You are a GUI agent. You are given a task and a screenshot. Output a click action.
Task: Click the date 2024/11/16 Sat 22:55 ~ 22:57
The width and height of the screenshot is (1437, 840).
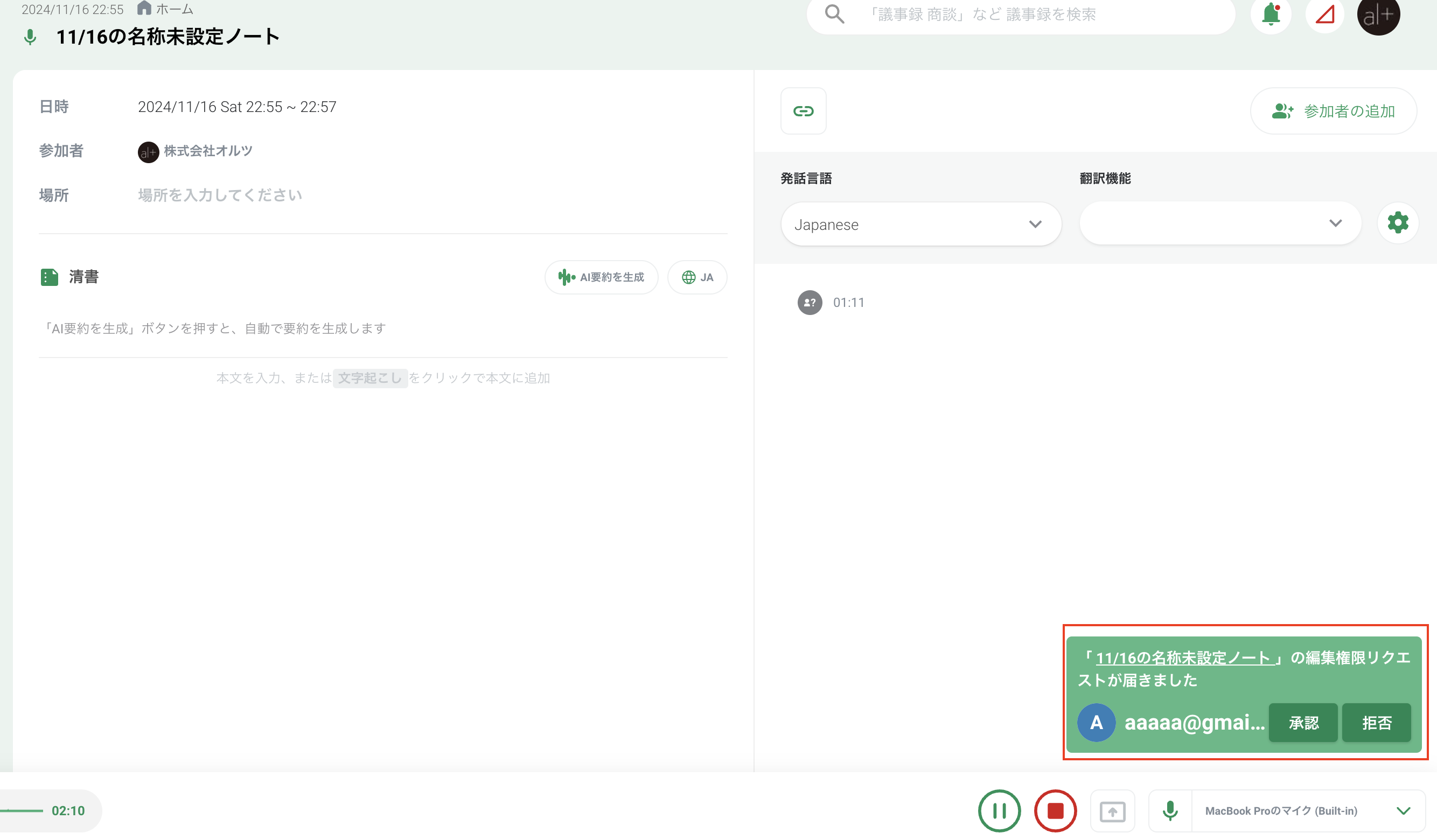237,107
